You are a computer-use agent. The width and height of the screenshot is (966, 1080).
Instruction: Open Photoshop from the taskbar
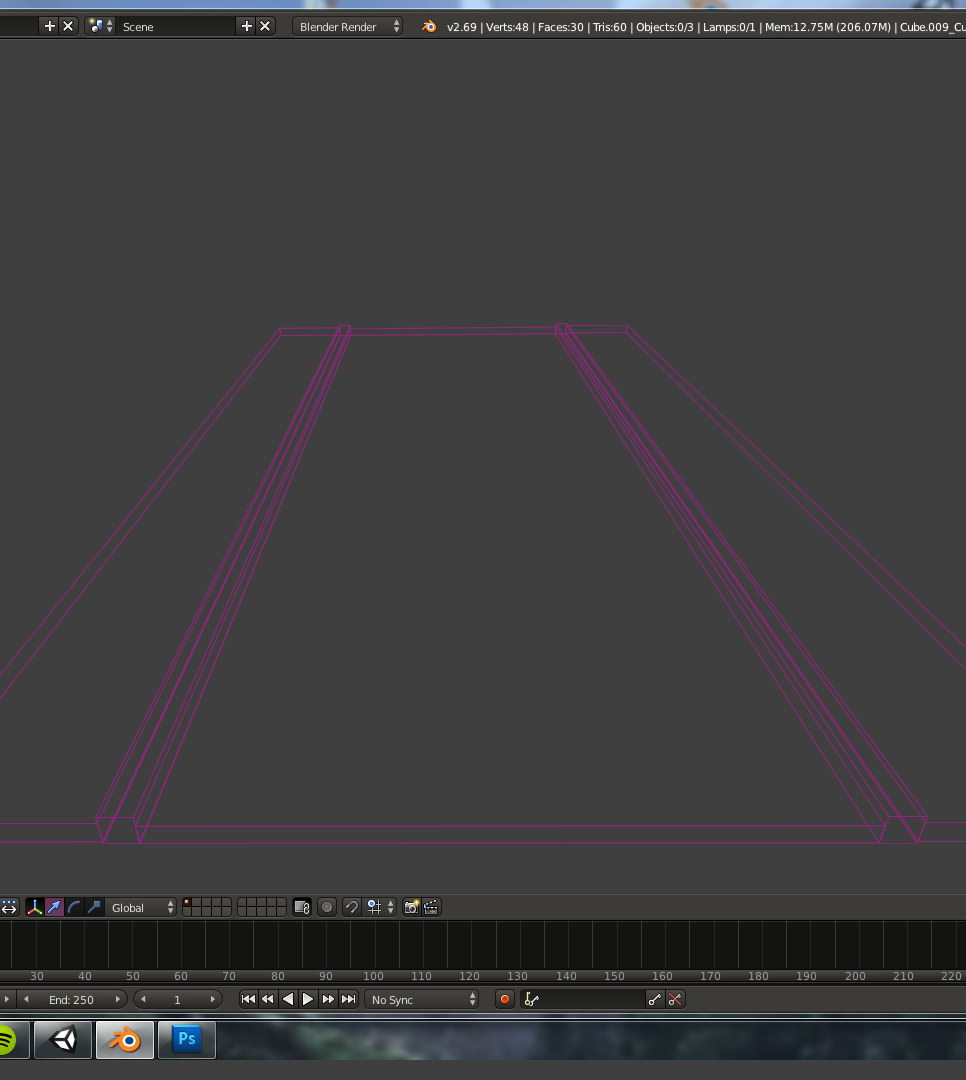(x=187, y=1039)
